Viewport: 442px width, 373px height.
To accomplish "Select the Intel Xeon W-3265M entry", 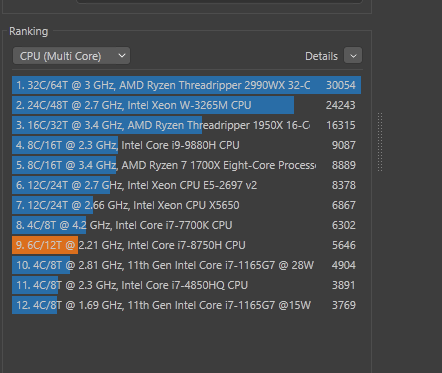I will pos(187,105).
